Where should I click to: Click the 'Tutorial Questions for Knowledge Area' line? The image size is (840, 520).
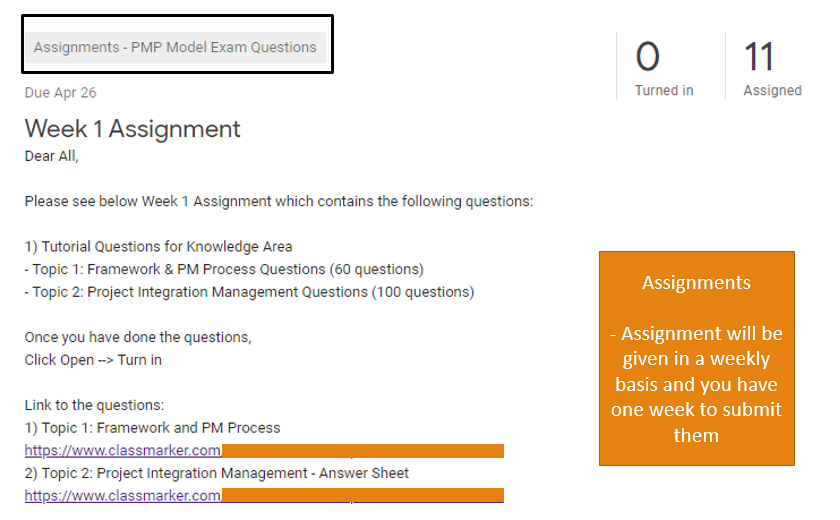(x=158, y=246)
